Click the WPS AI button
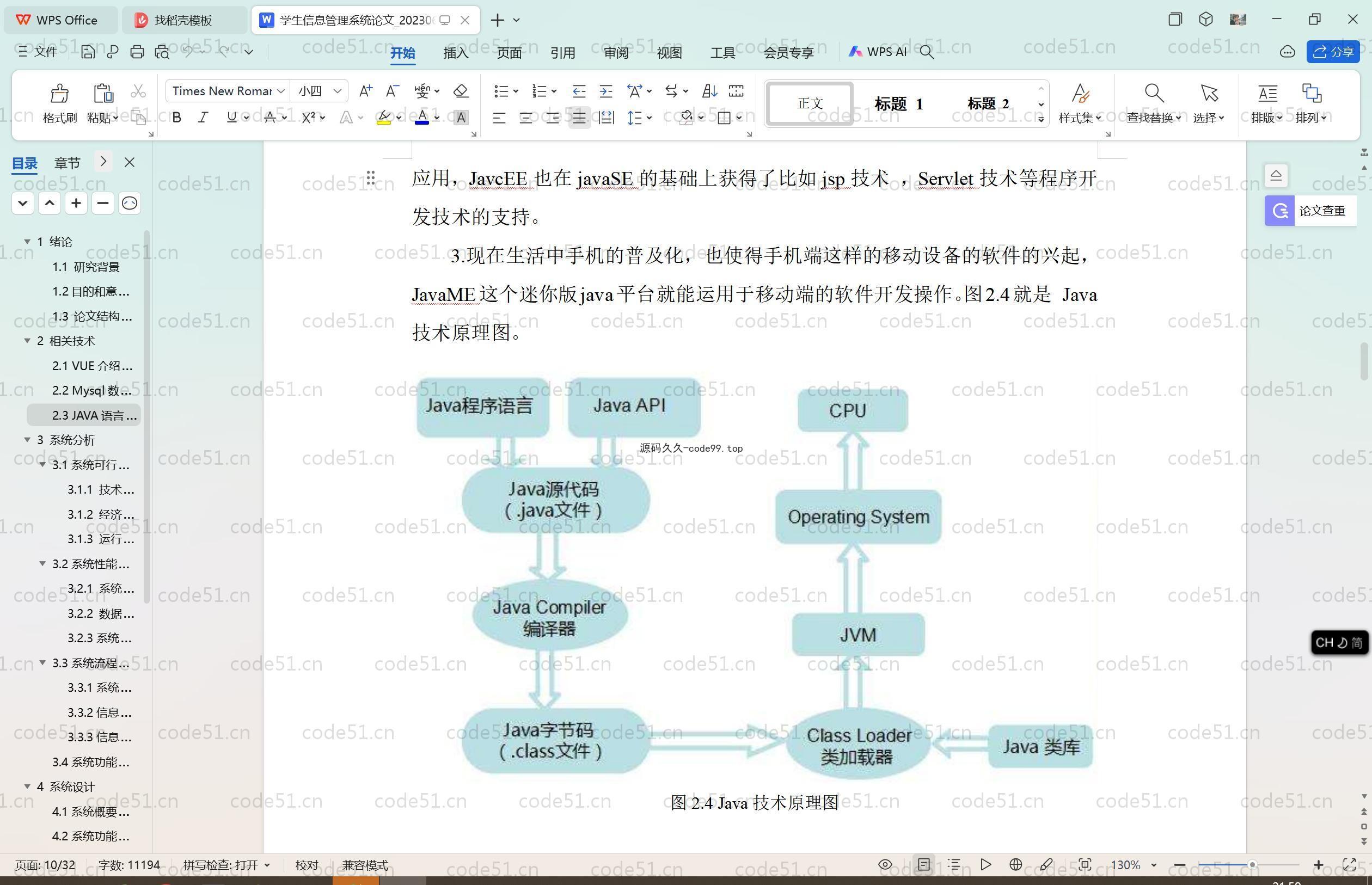The width and height of the screenshot is (1372, 885). 878,52
